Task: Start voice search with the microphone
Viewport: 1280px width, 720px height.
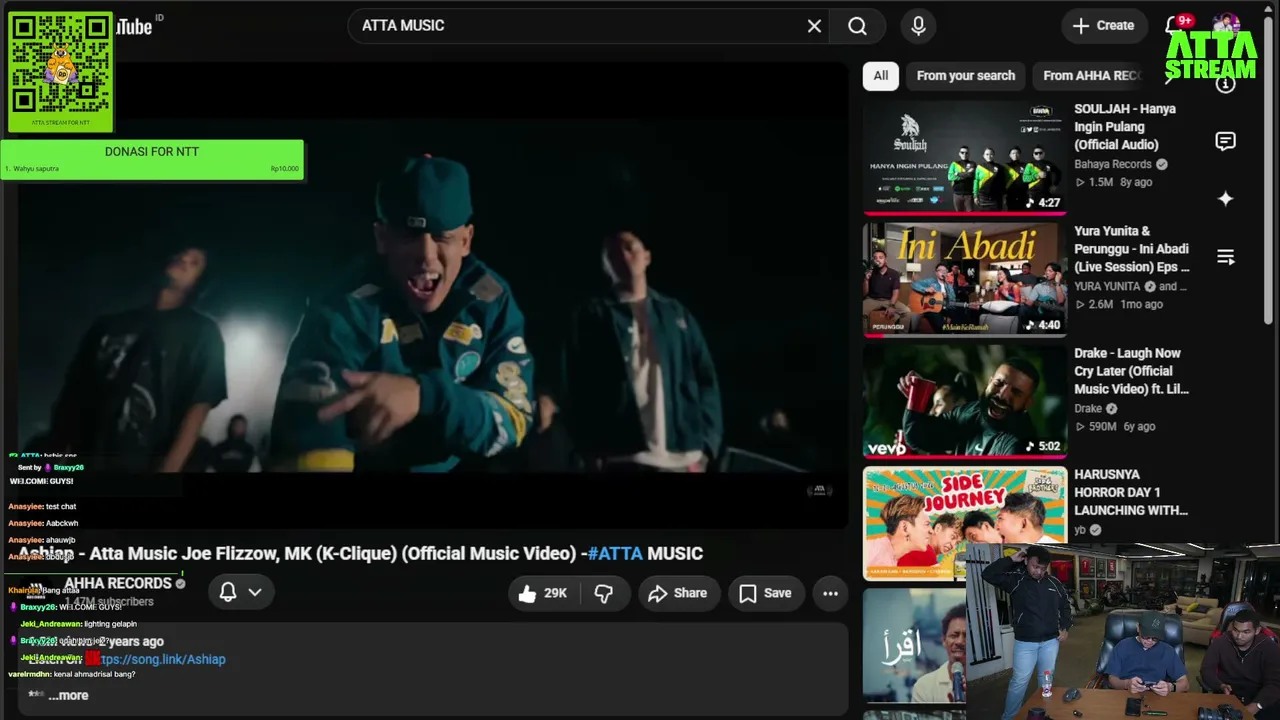Action: pyautogui.click(x=918, y=26)
